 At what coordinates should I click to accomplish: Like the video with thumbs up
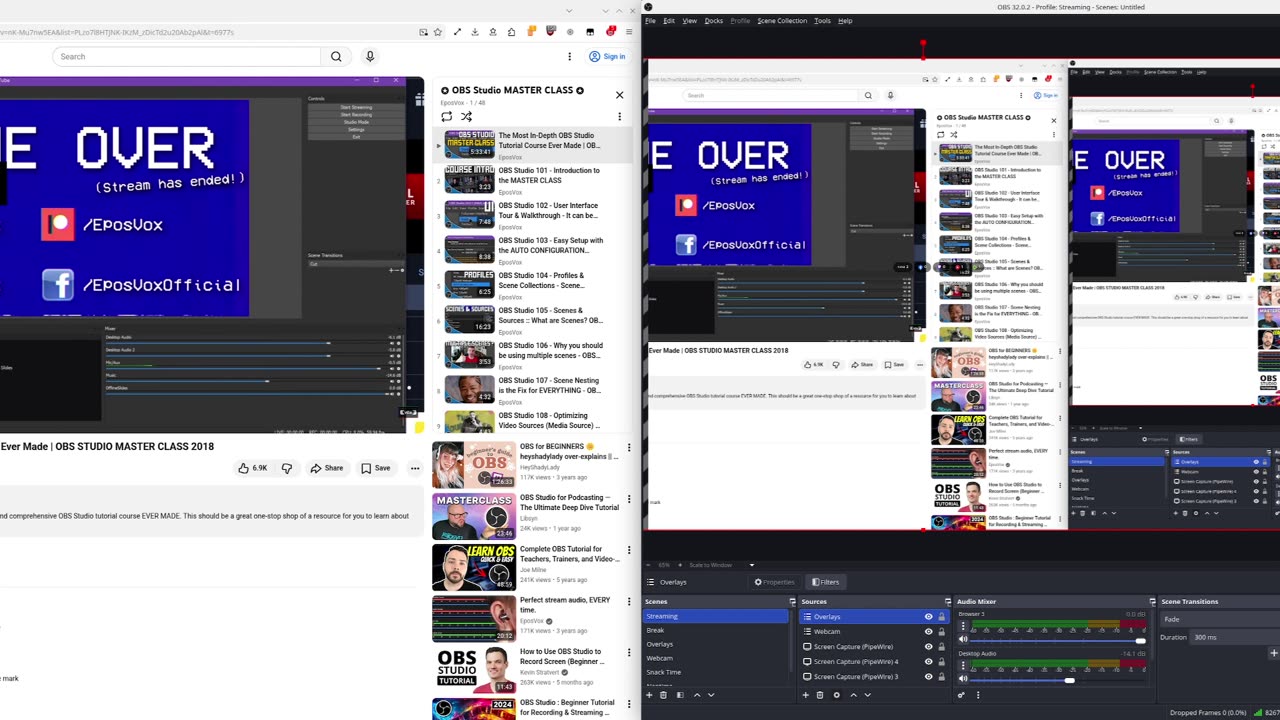point(252,468)
